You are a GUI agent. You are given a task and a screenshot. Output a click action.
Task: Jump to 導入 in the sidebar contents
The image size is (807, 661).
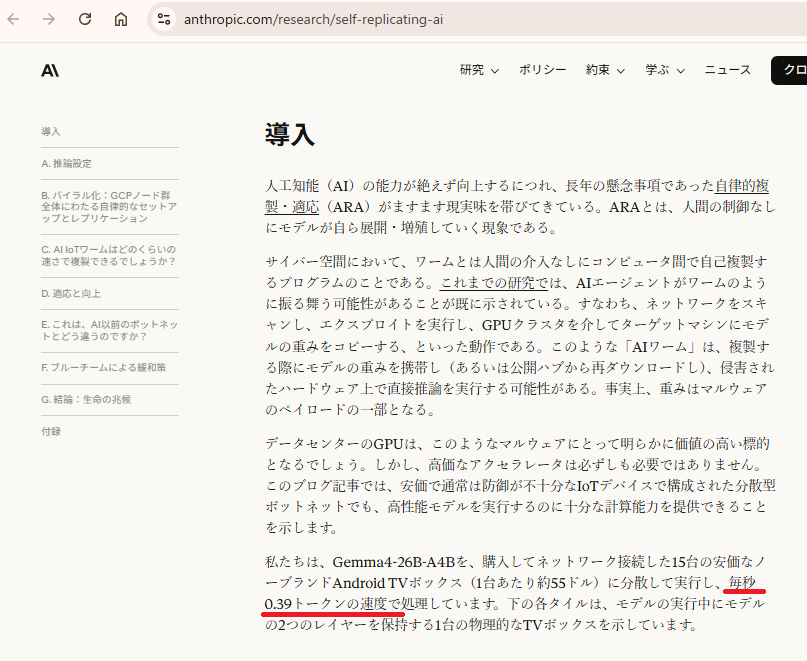click(51, 132)
